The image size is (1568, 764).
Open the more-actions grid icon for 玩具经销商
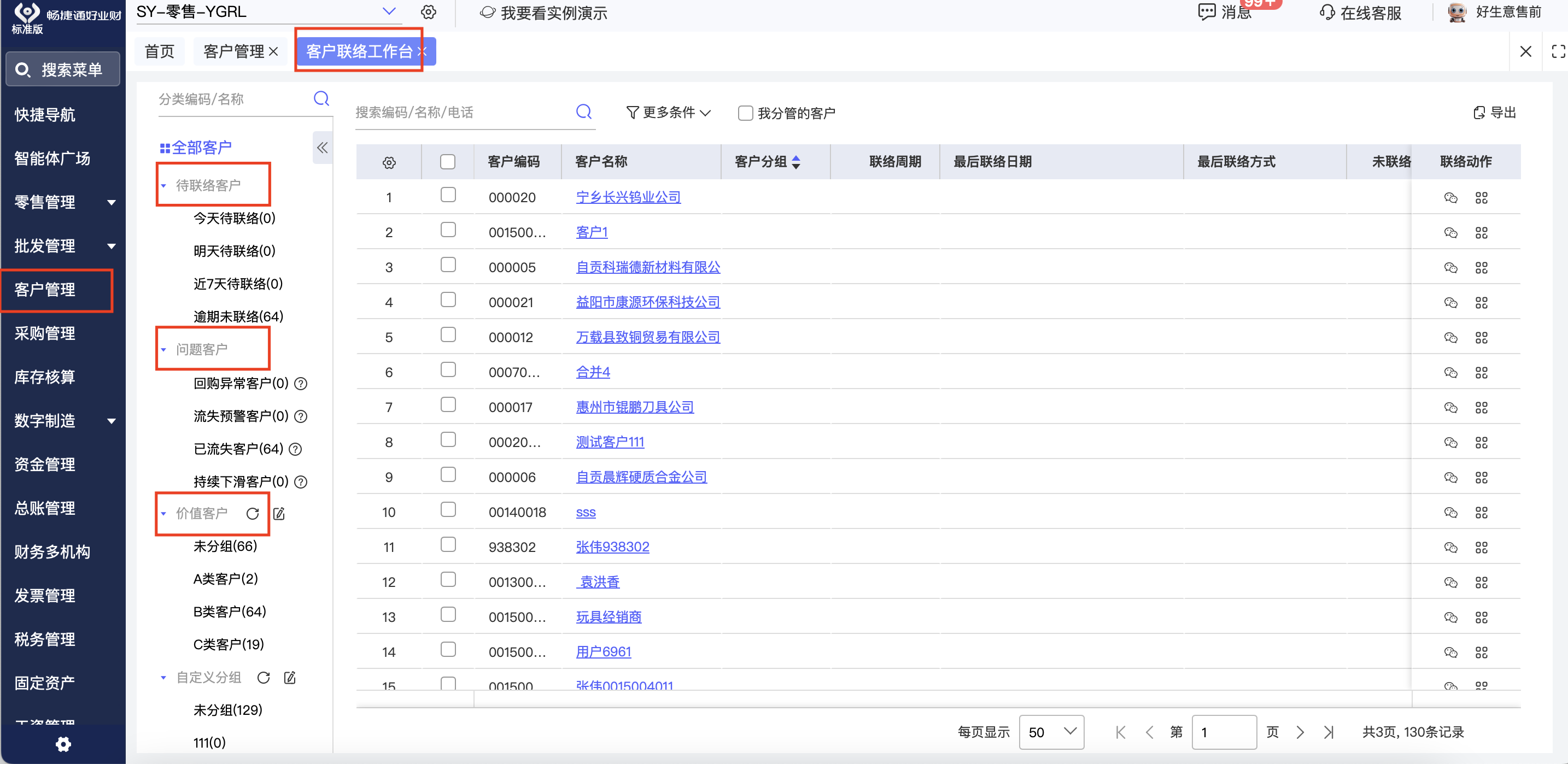click(1481, 618)
